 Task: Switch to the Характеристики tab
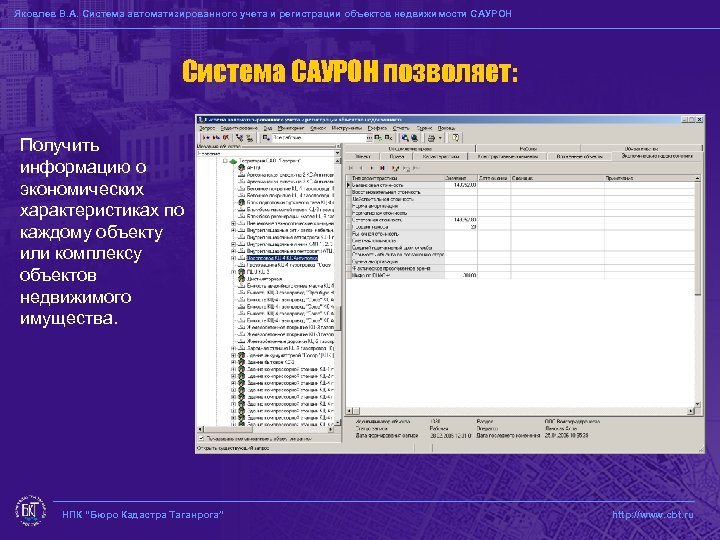(x=440, y=157)
